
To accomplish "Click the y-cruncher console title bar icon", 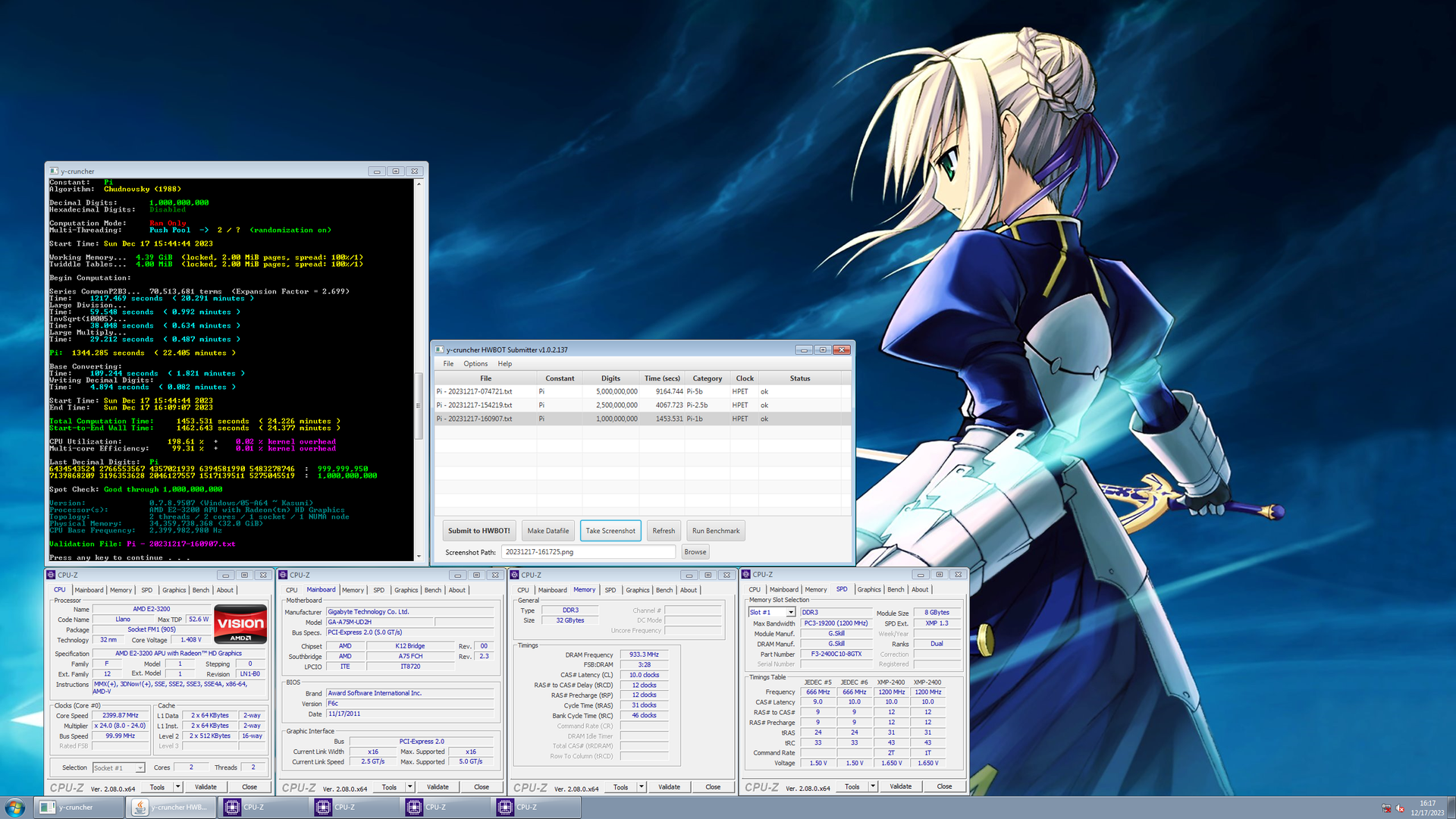I will coord(55,171).
